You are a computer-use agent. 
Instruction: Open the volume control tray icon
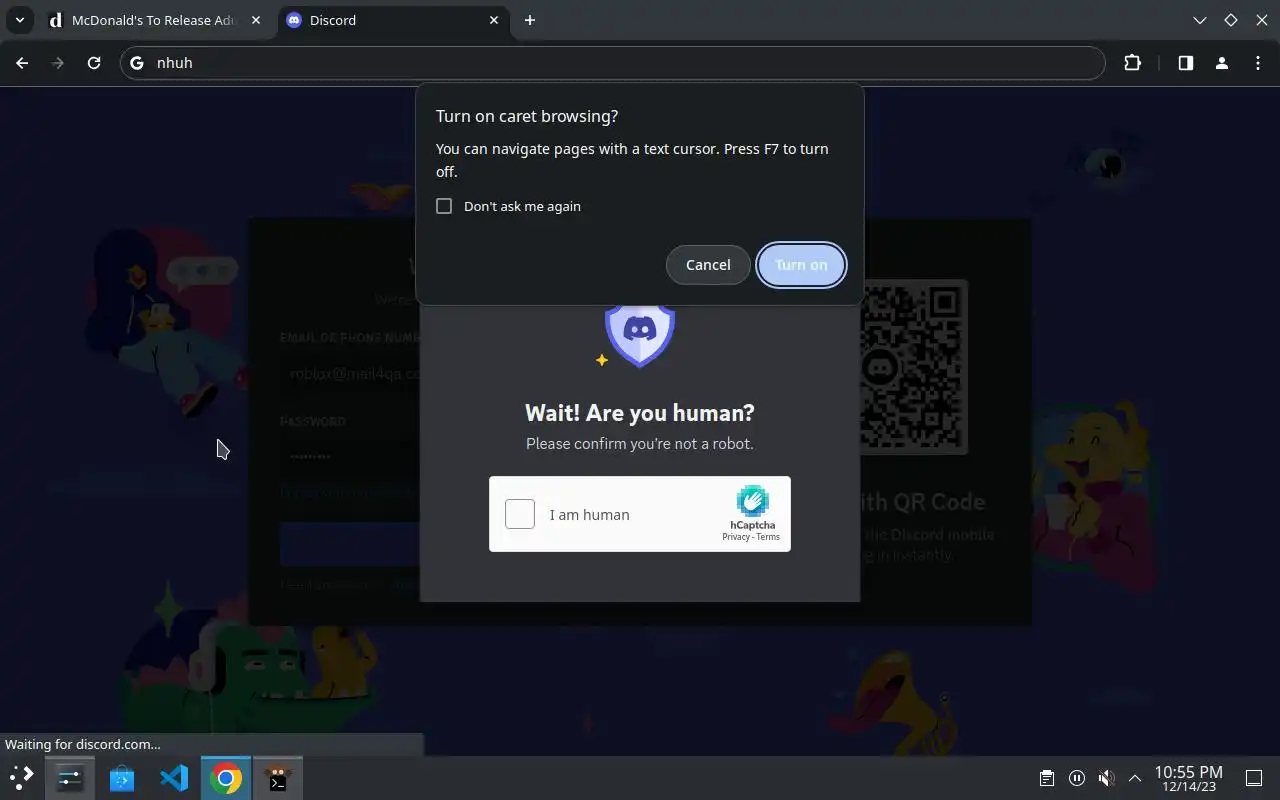1106,778
